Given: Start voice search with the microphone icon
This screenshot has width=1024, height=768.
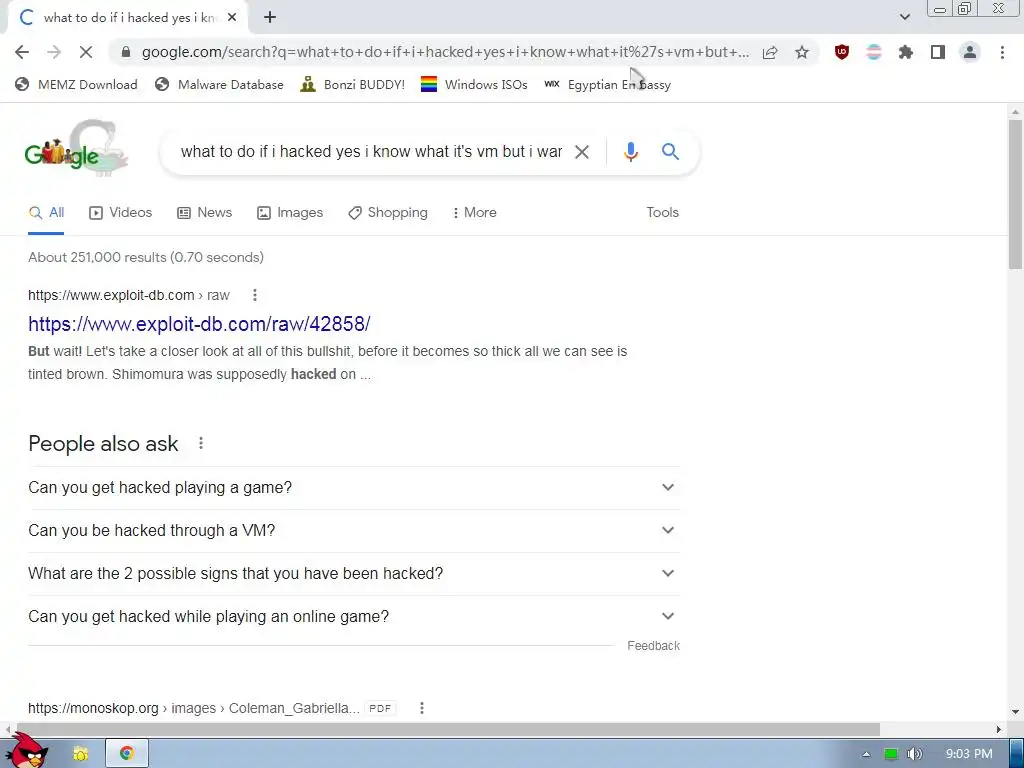Looking at the screenshot, I should point(631,152).
